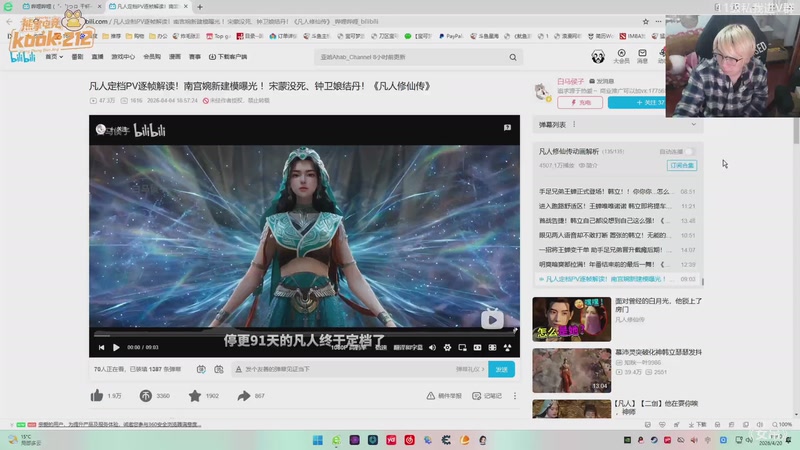This screenshot has width=800, height=450.
Task: Focus the Bilibili search box
Action: (x=411, y=57)
